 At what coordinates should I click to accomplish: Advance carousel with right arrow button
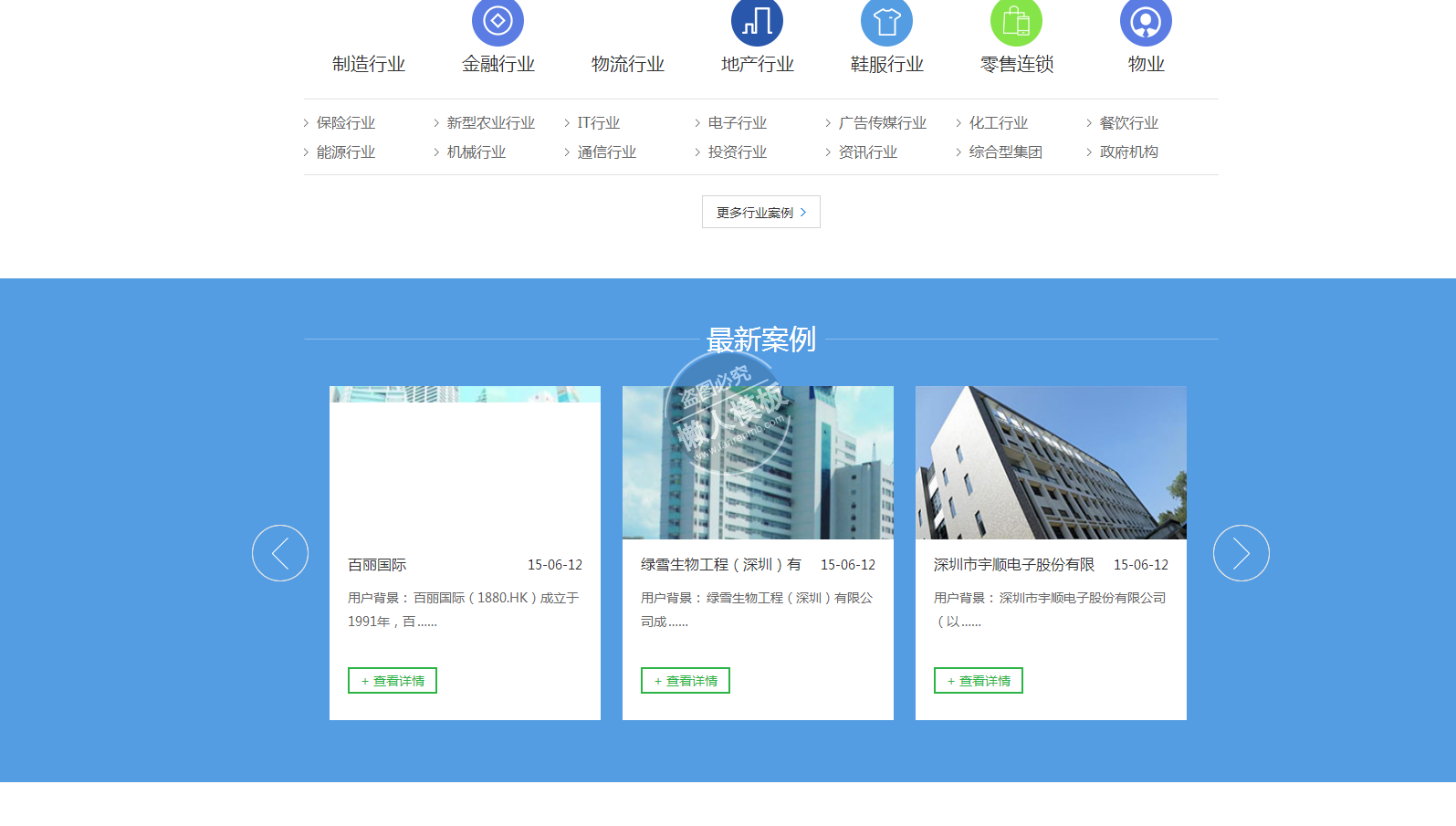coord(1241,553)
